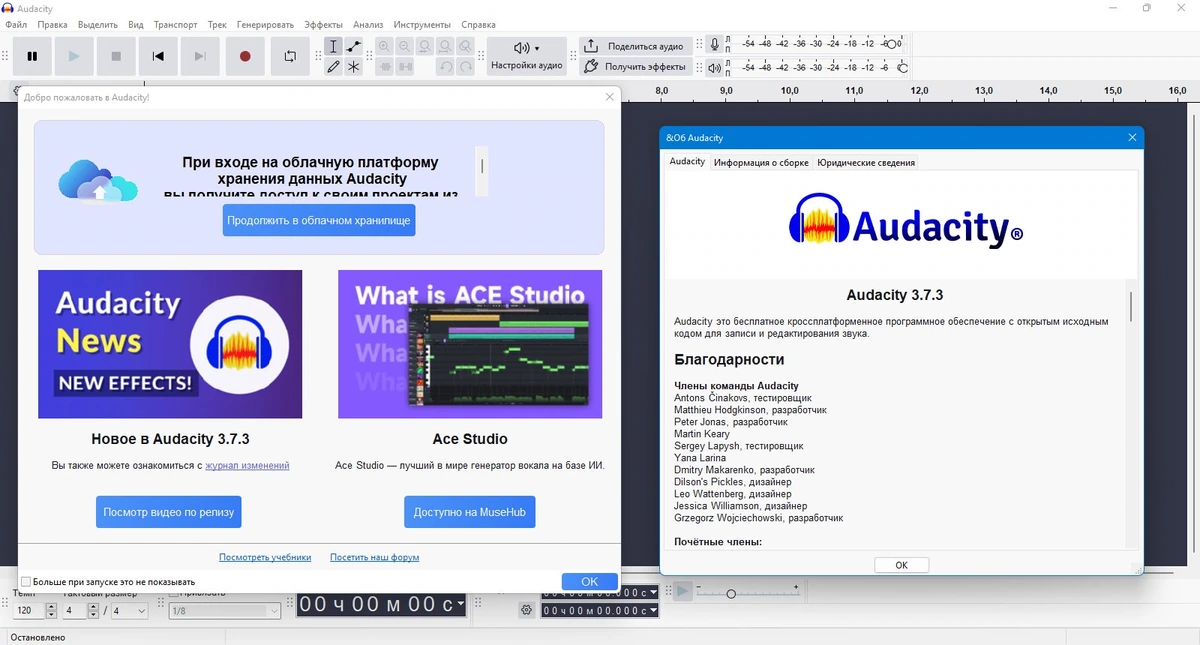Viewport: 1200px width, 645px height.
Task: Open lower selection time format dropdown arrow
Action: 654,610
